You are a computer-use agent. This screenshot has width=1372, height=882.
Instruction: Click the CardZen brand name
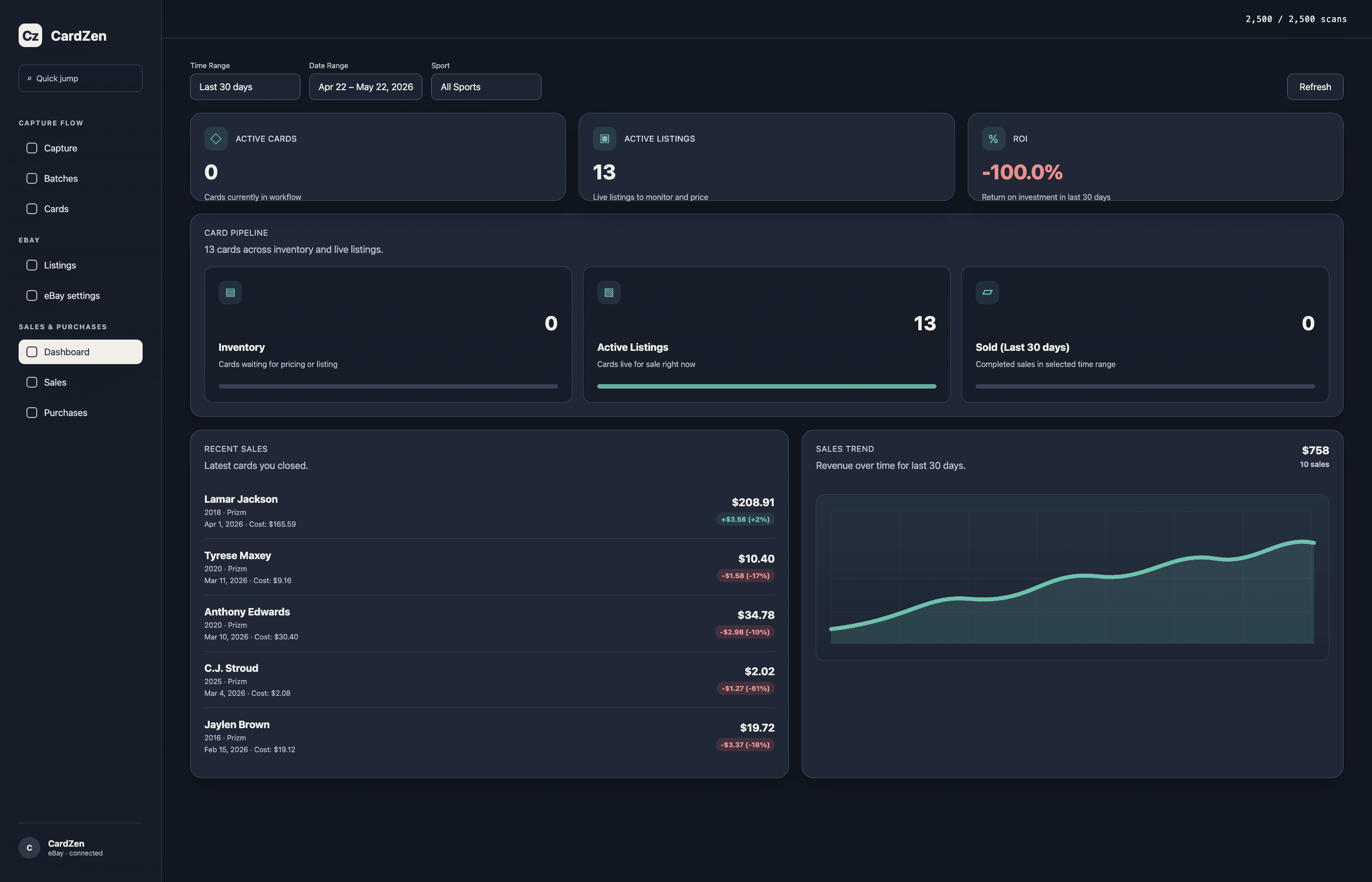tap(78, 35)
